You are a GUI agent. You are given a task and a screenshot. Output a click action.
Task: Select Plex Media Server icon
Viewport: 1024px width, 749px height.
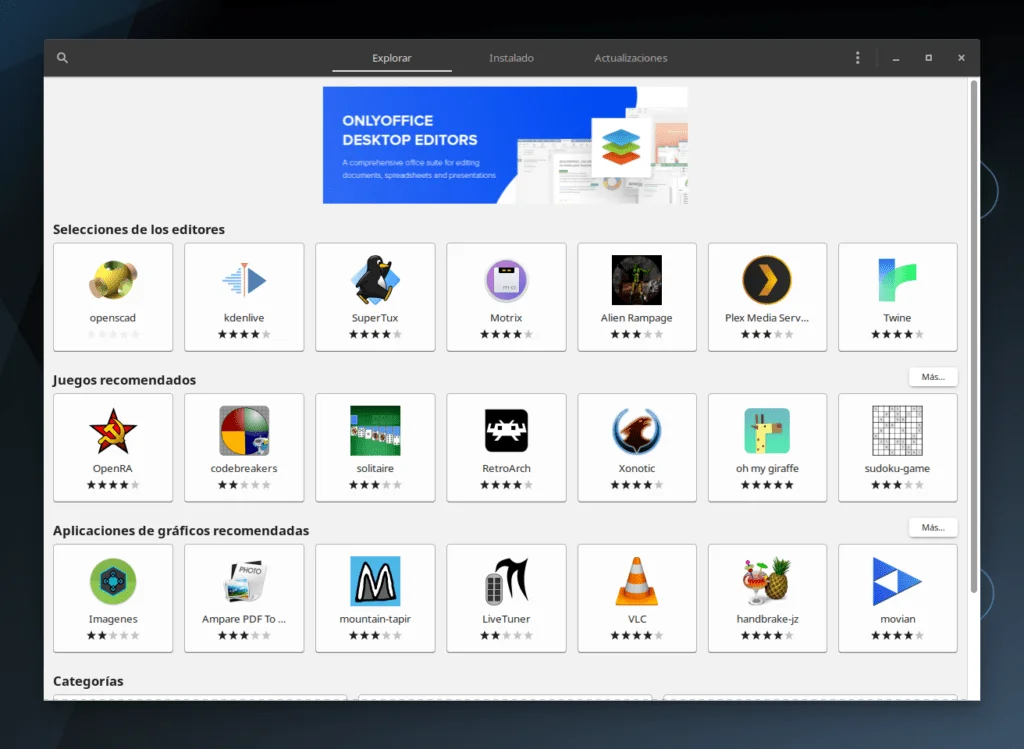[x=767, y=280]
